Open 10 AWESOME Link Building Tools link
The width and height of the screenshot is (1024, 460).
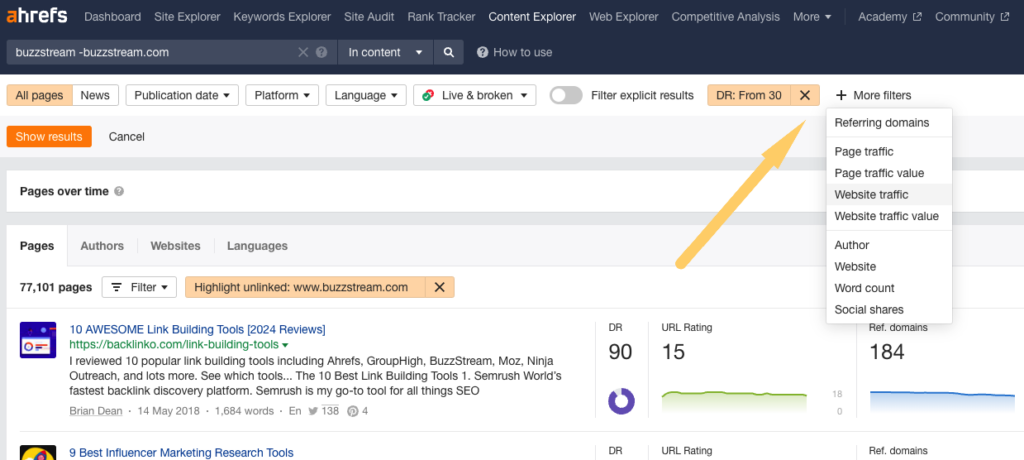click(197, 329)
